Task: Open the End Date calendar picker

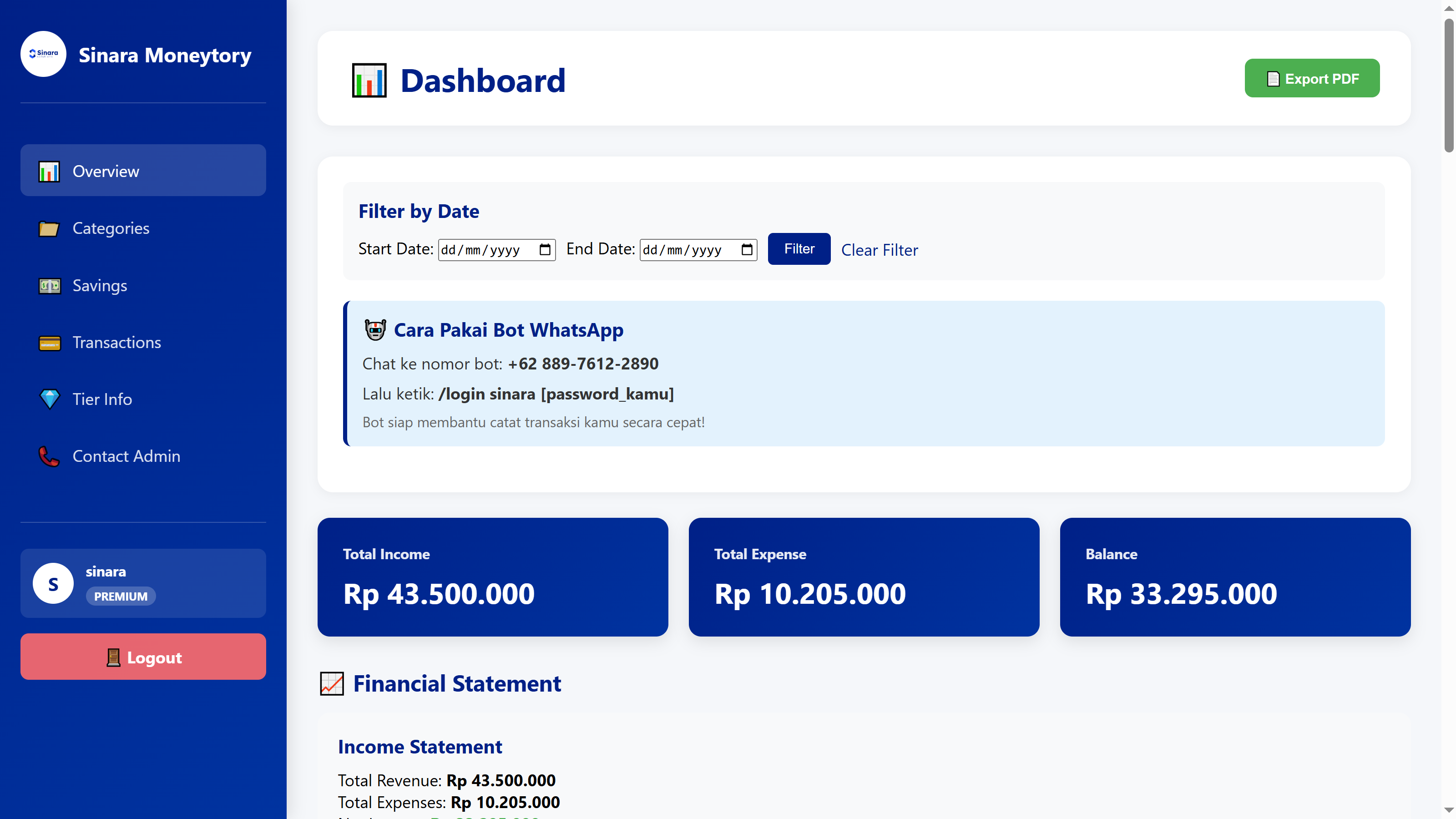Action: pyautogui.click(x=746, y=249)
